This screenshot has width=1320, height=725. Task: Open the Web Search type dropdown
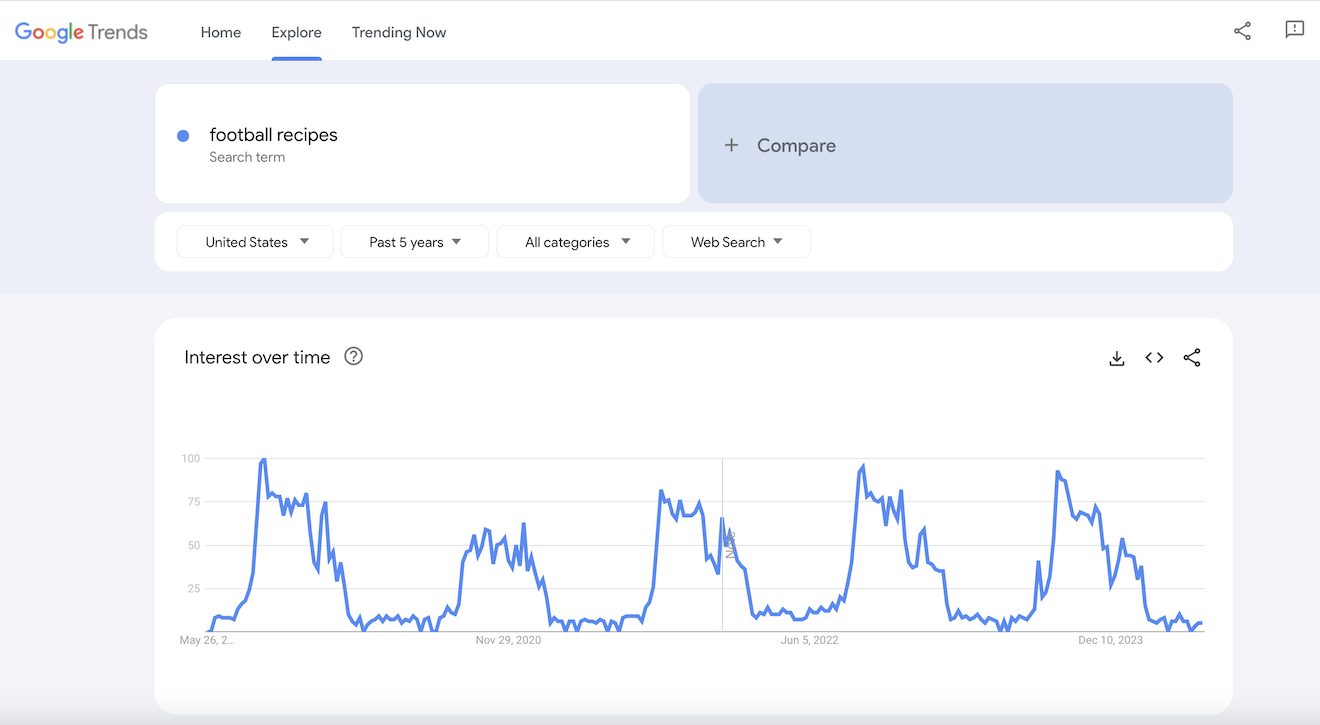click(736, 242)
